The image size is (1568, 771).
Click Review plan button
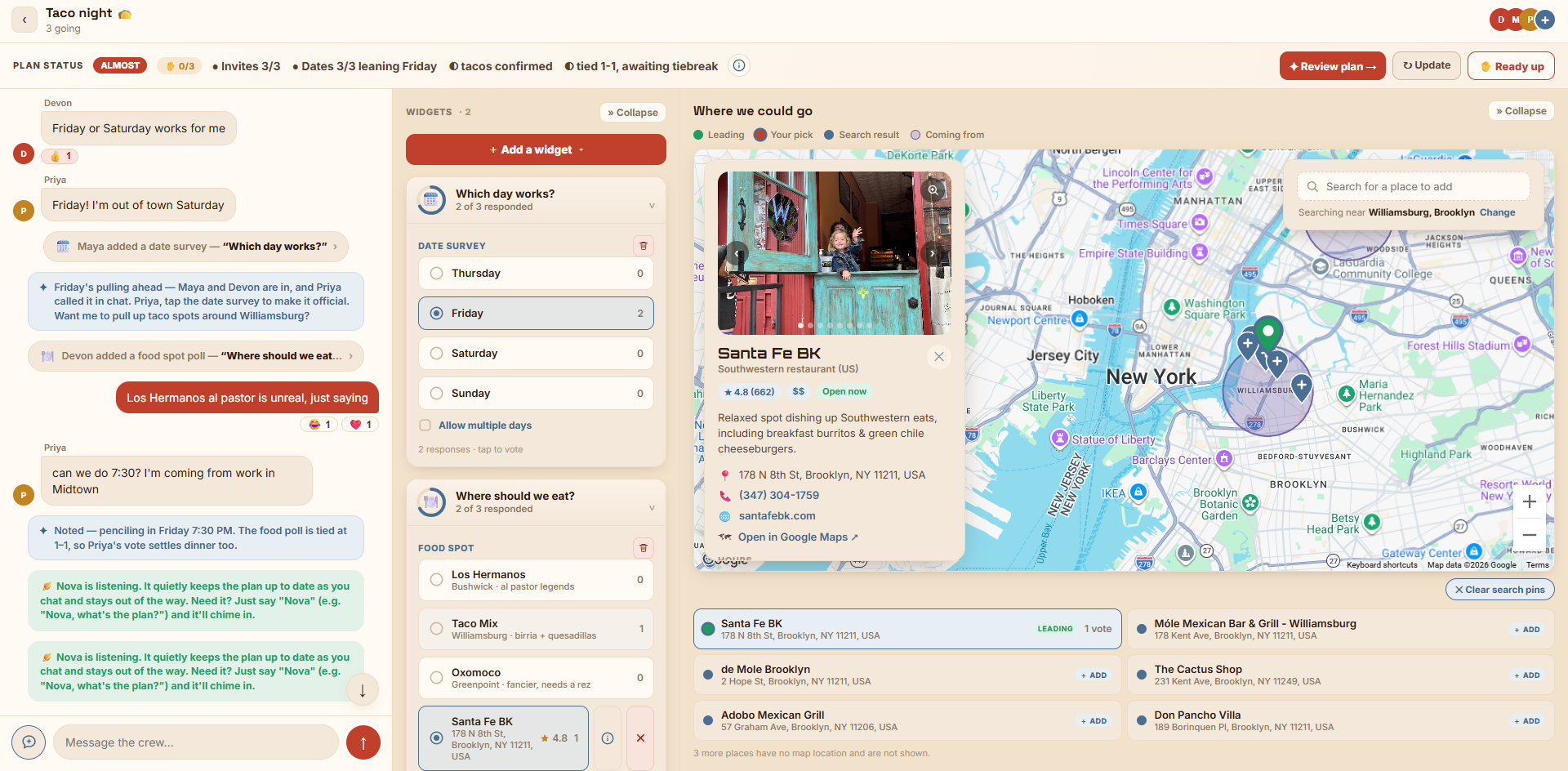click(x=1332, y=66)
